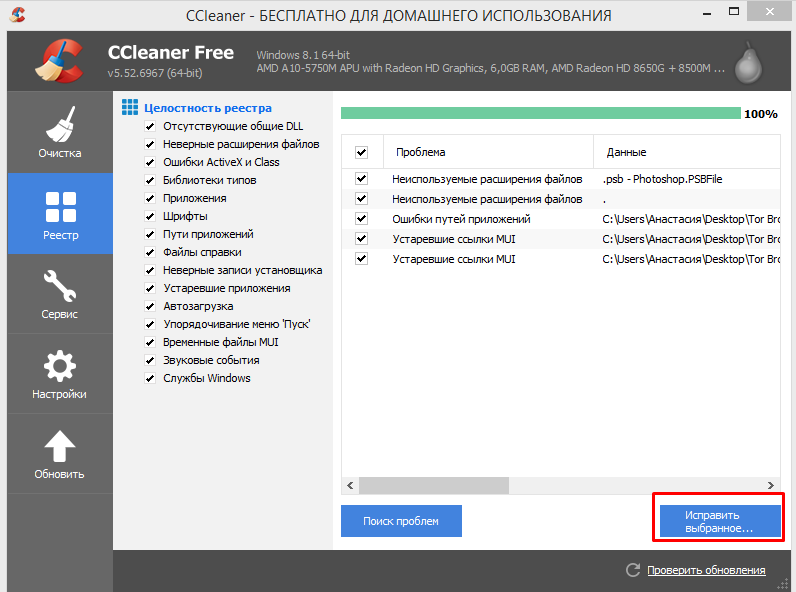
Task: Uncheck Временные файлы MUI
Action: pyautogui.click(x=150, y=342)
